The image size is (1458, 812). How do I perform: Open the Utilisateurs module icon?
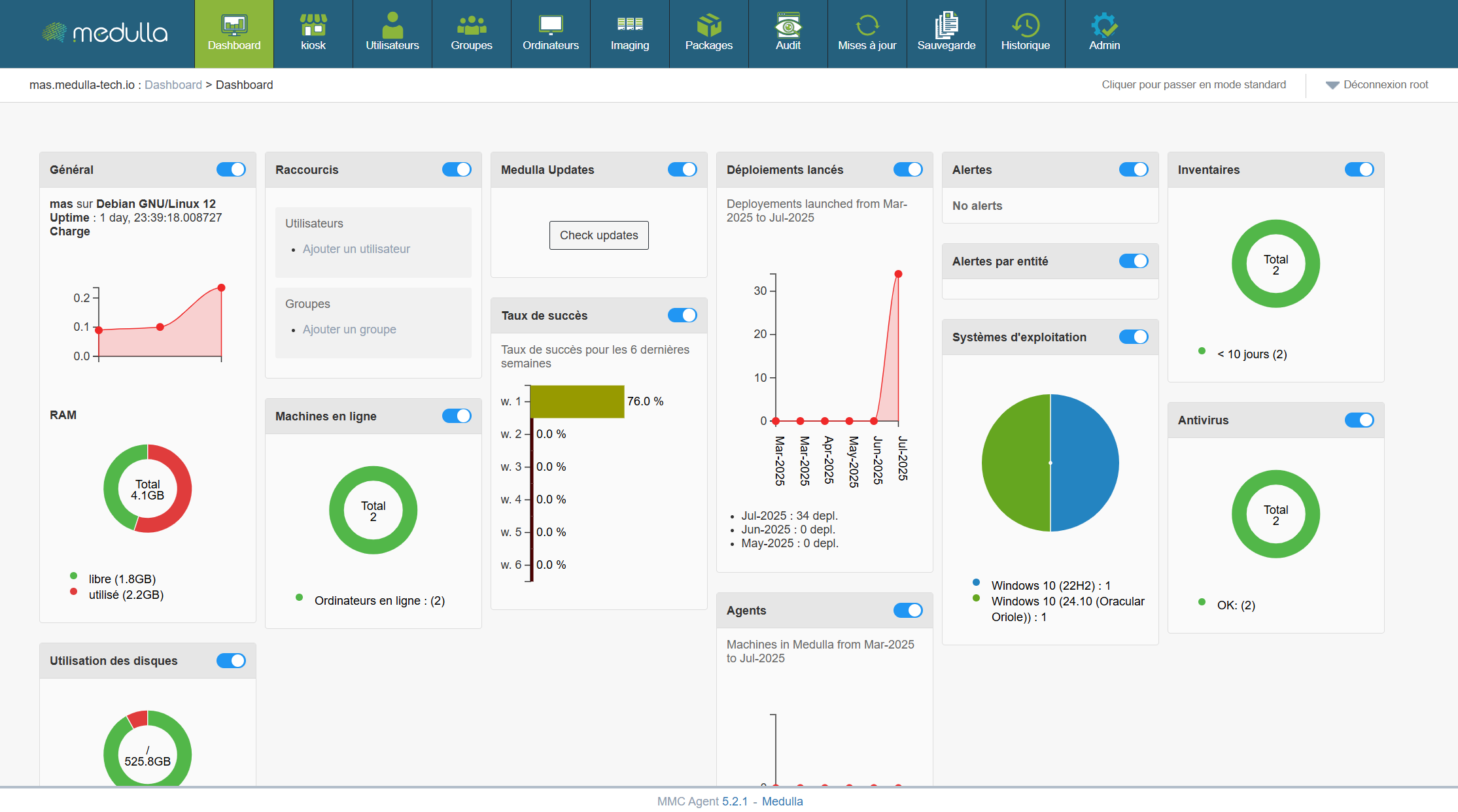392,33
